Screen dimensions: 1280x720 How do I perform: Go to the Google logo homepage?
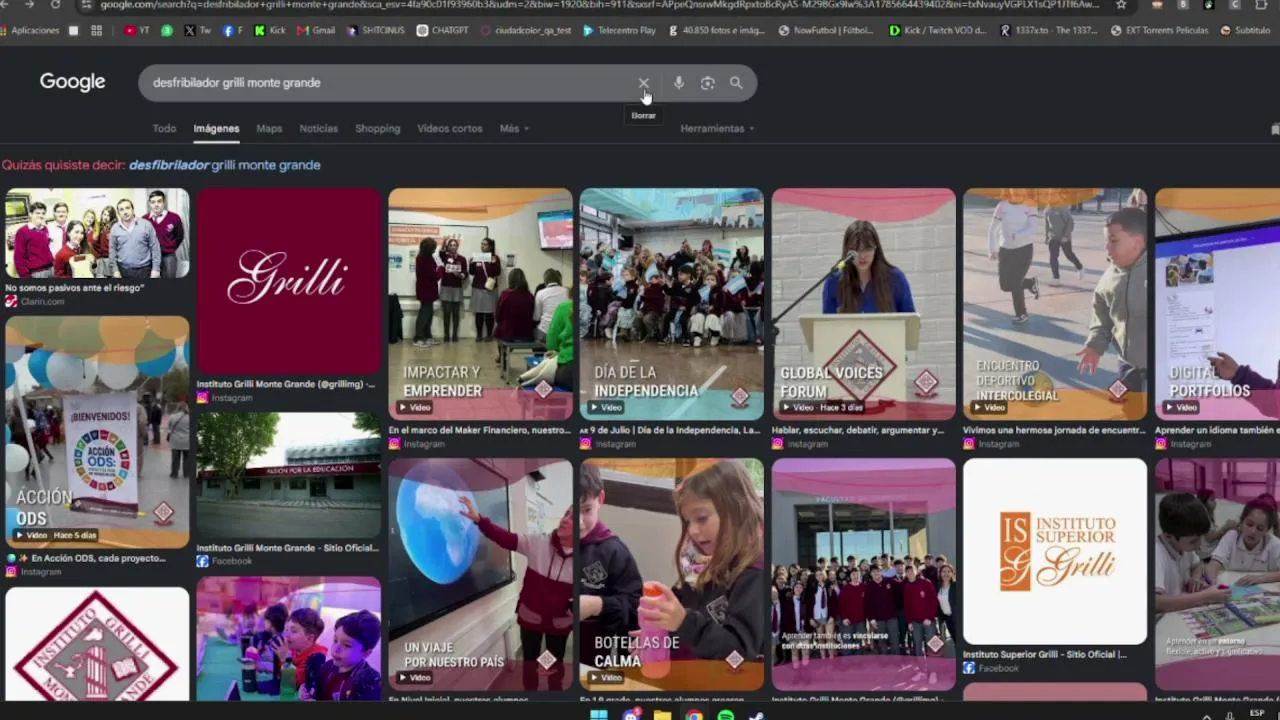(72, 82)
